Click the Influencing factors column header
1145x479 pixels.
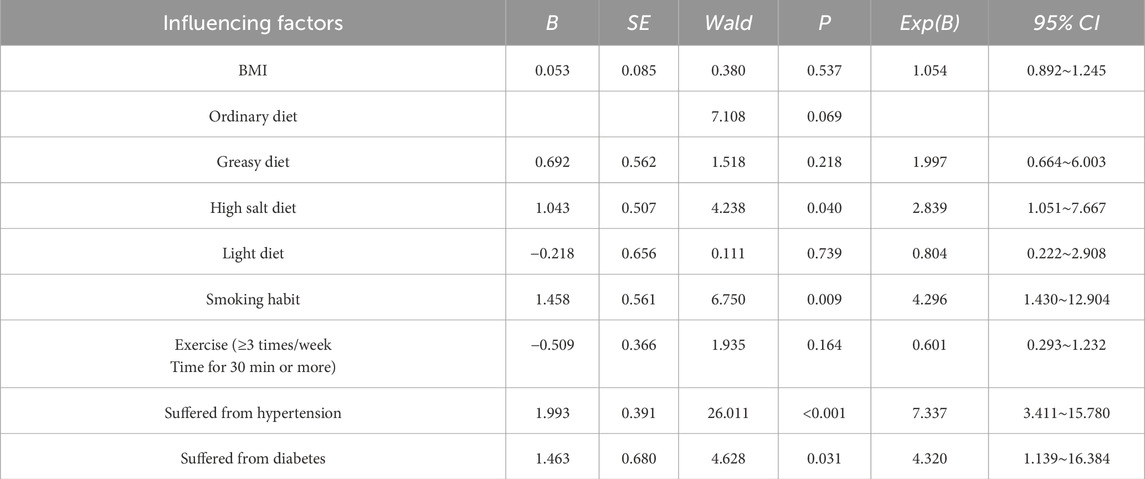click(x=253, y=24)
